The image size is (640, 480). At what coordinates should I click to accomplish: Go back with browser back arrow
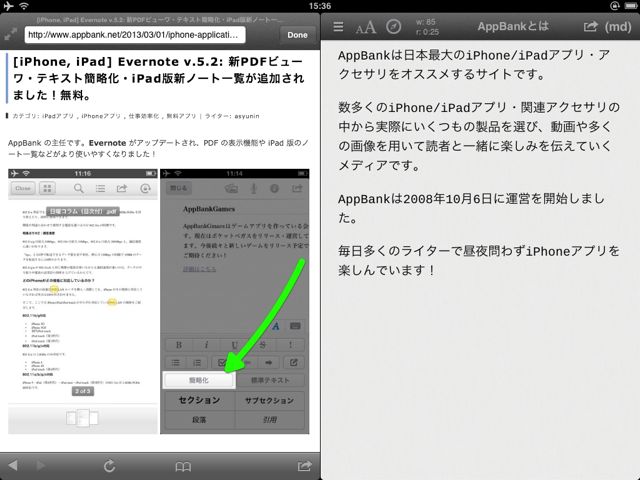(13, 465)
